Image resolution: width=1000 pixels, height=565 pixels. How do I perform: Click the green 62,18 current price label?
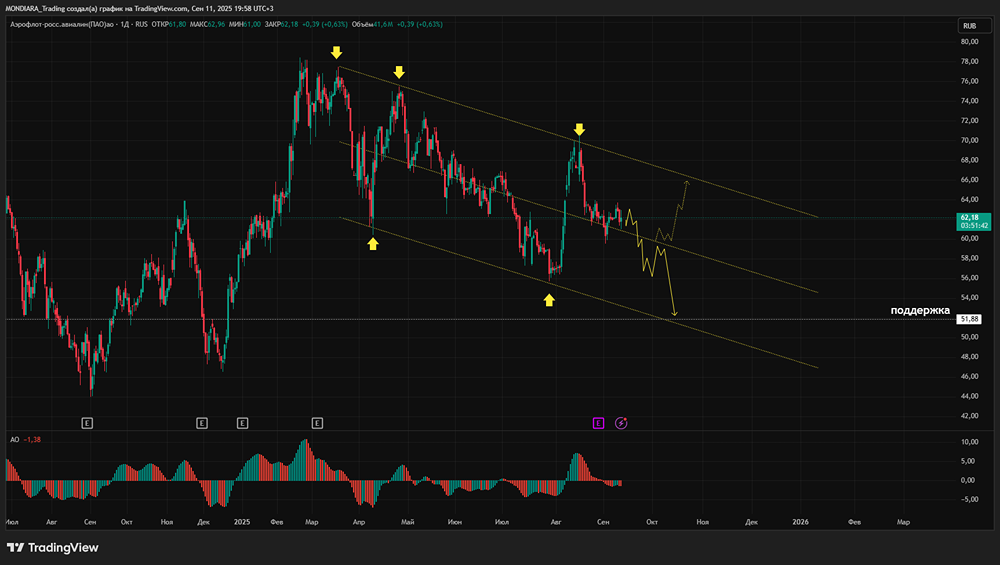(x=974, y=221)
